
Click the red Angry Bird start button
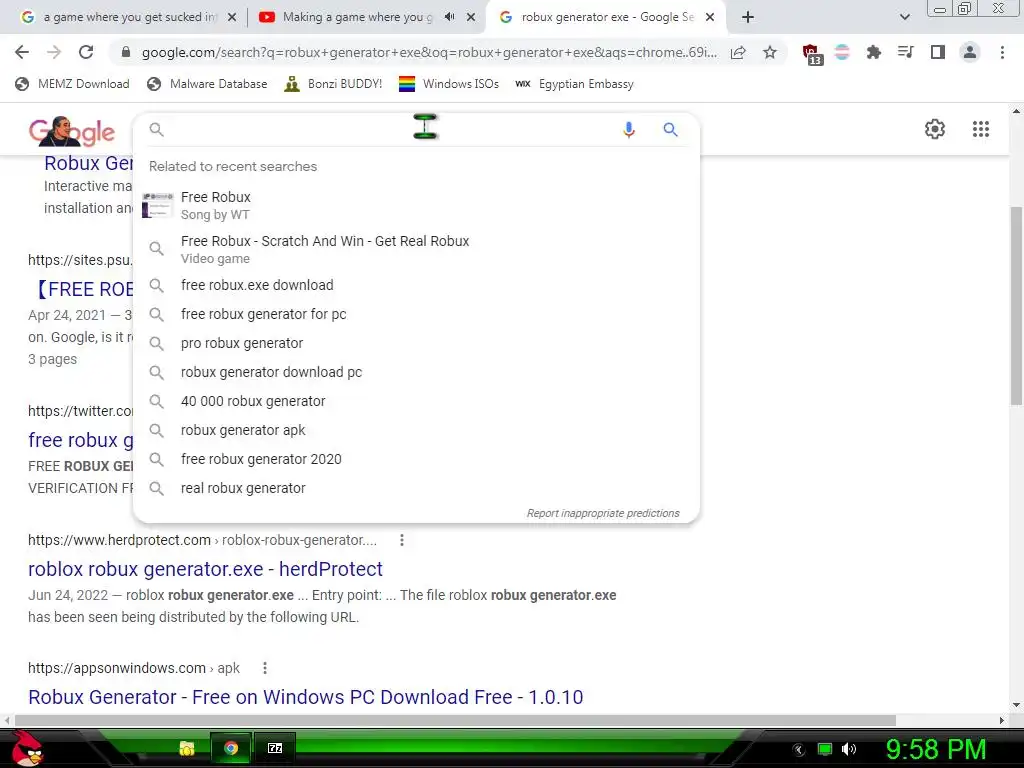tap(27, 748)
